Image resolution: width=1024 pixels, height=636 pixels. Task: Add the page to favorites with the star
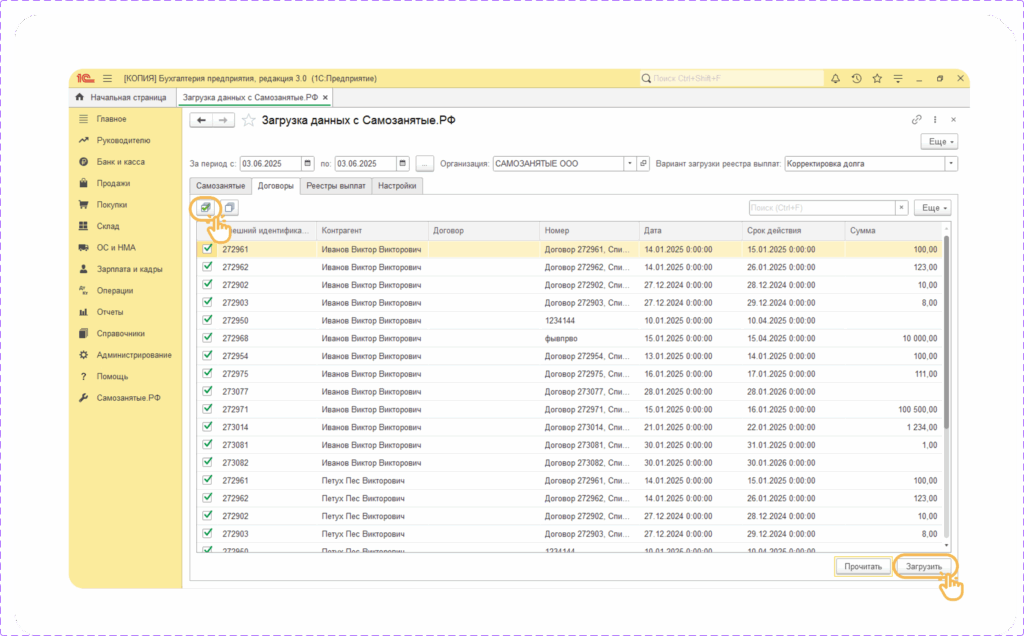click(249, 120)
